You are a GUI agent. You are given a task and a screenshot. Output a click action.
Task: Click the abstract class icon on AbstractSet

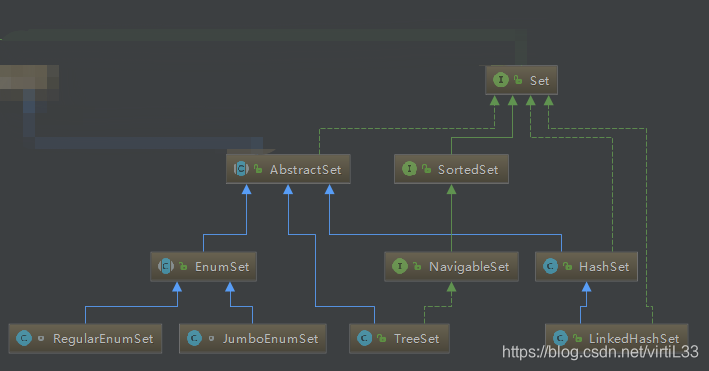241,169
